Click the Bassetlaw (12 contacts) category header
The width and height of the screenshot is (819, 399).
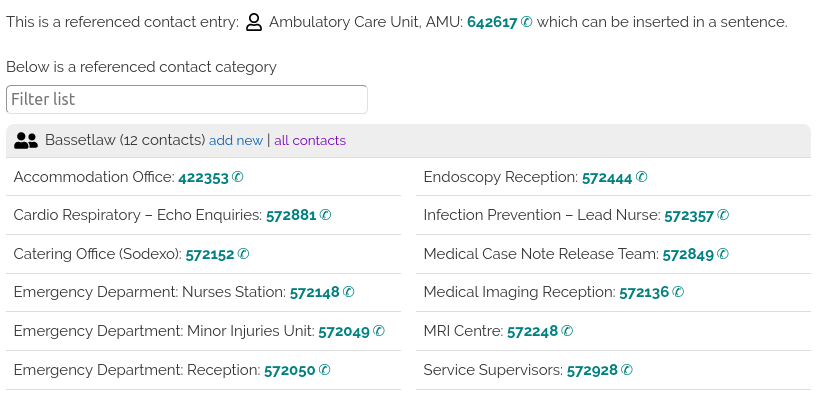tap(408, 140)
